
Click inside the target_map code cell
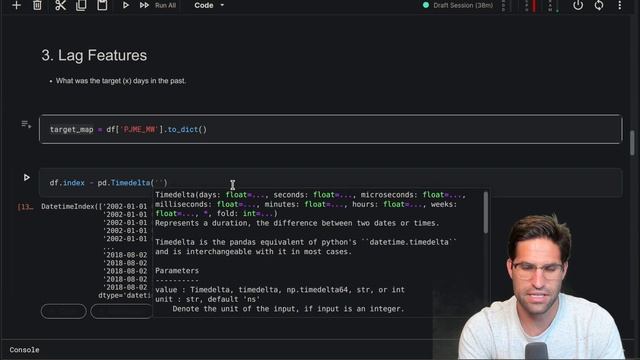[331, 129]
